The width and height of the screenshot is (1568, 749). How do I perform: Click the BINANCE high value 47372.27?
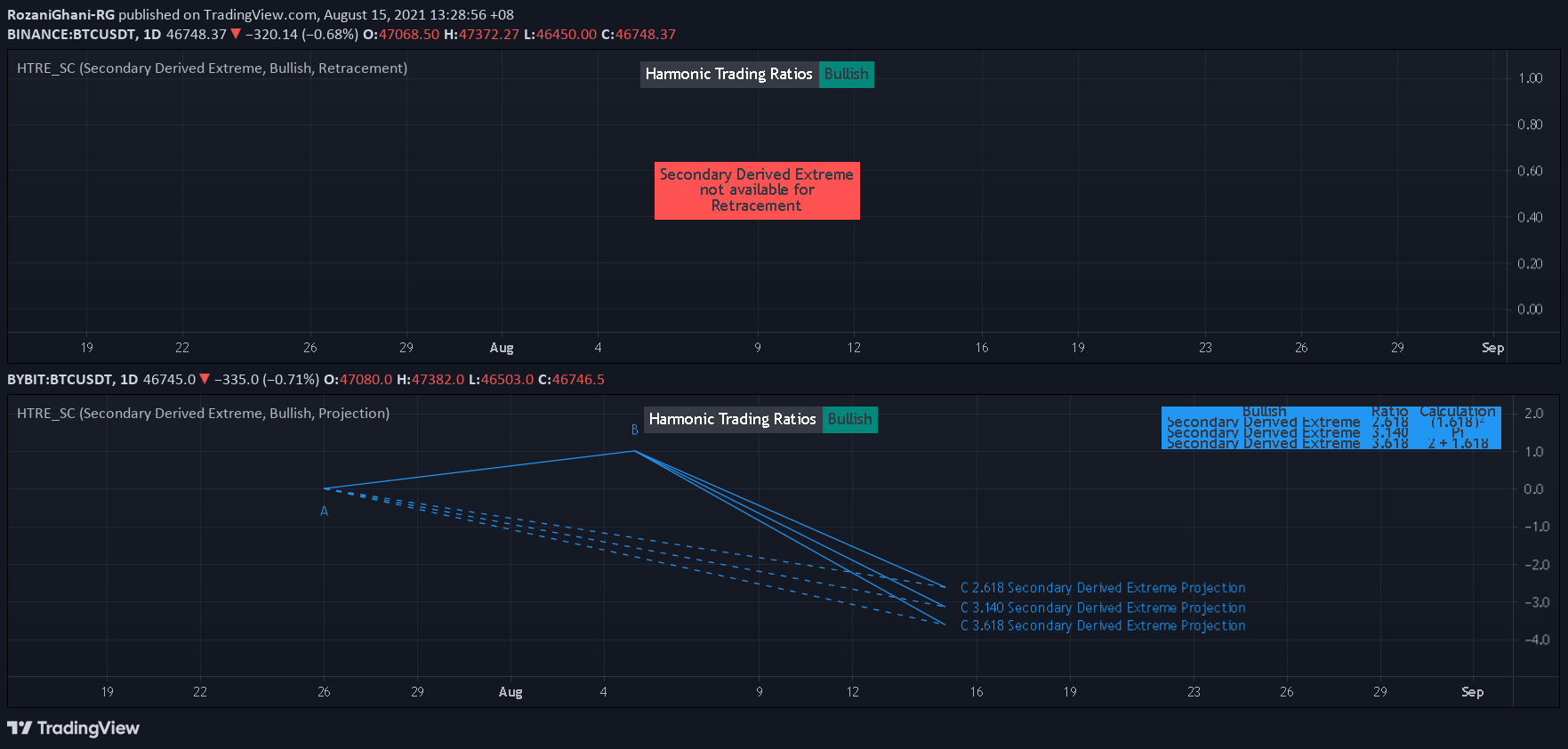489,35
